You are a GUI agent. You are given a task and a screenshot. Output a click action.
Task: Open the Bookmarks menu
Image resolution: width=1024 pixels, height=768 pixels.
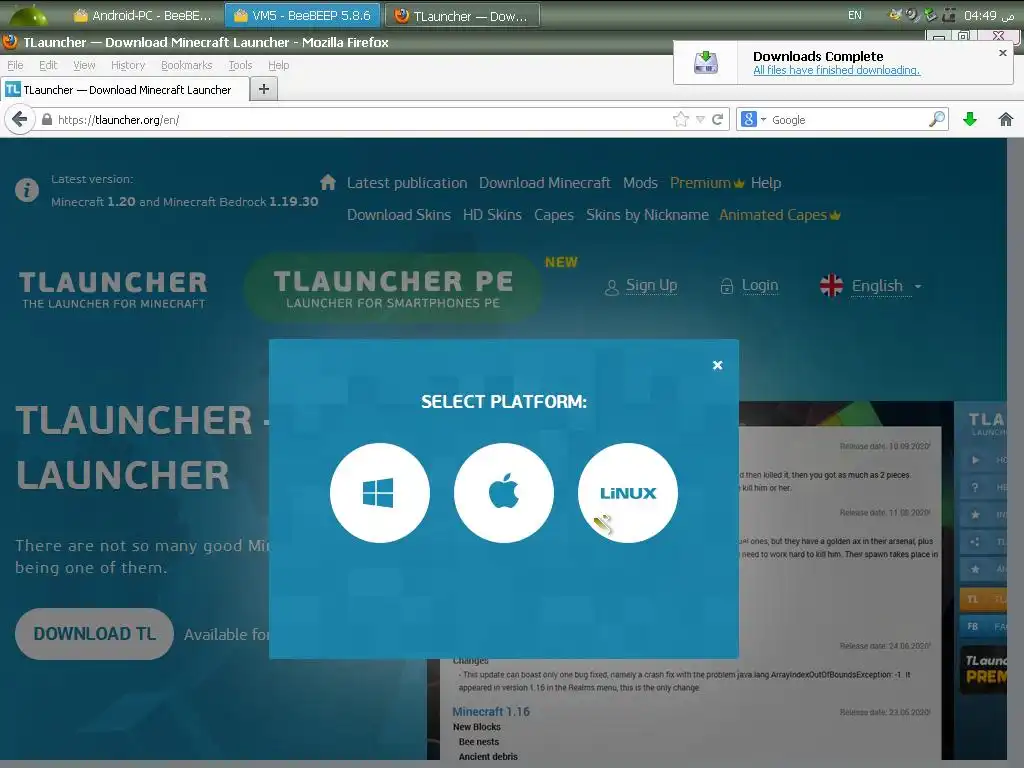187,65
